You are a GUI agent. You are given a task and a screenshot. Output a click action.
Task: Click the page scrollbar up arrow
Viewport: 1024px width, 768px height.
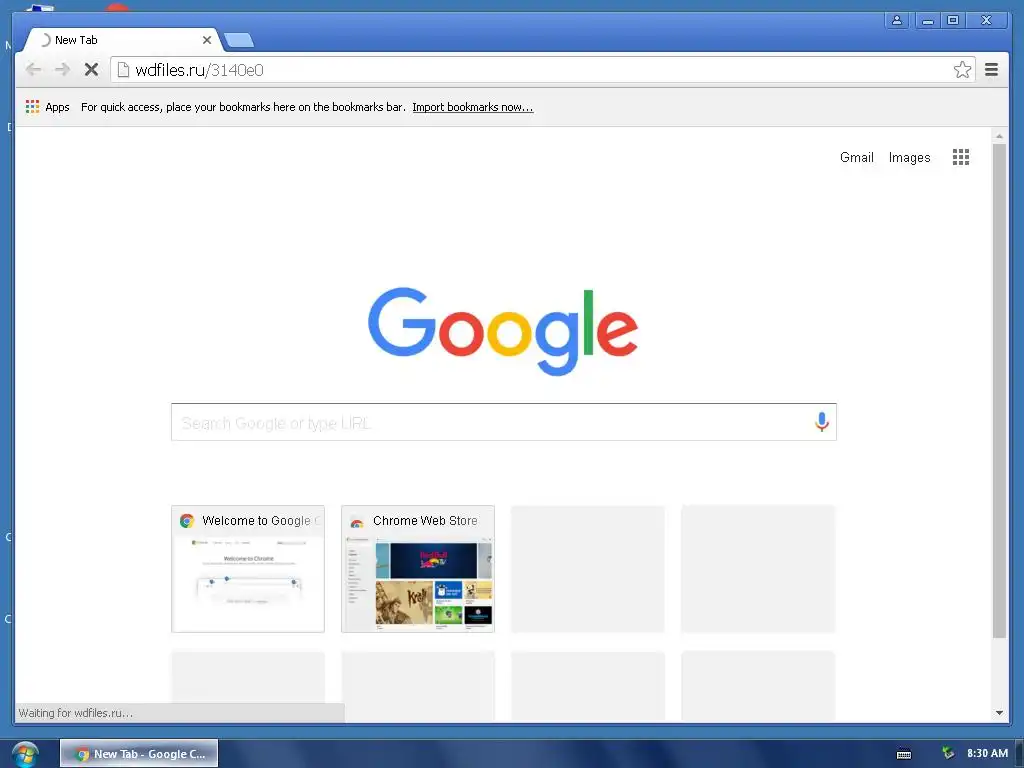pyautogui.click(x=999, y=136)
